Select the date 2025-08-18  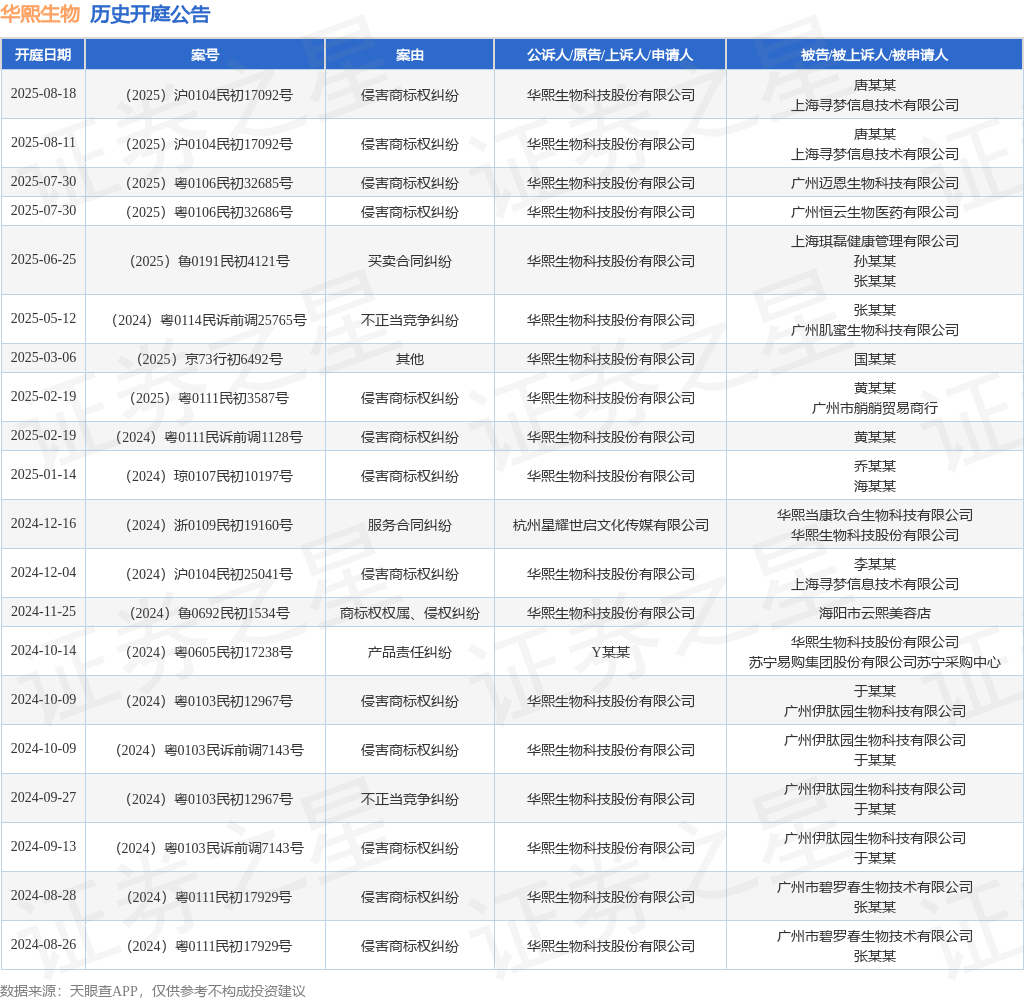pyautogui.click(x=43, y=93)
